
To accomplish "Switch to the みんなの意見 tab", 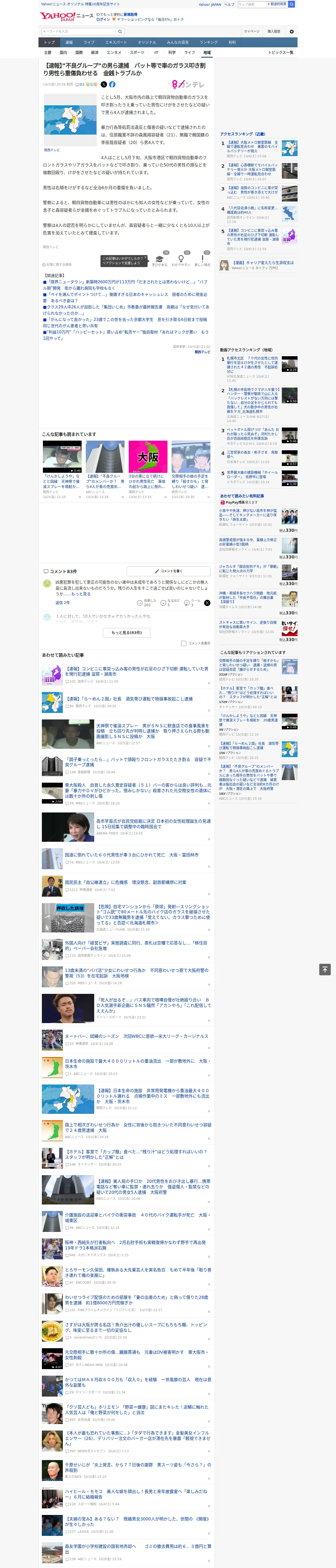I will [177, 43].
